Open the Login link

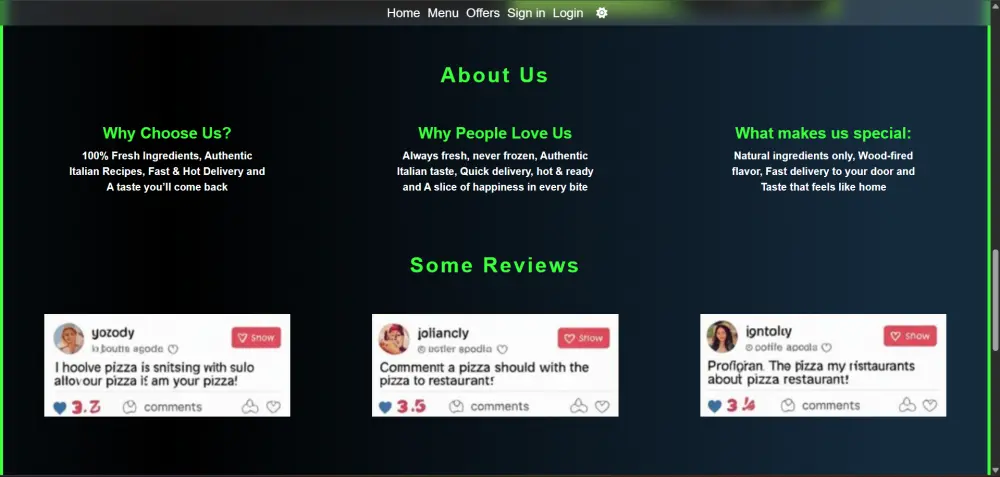point(568,13)
